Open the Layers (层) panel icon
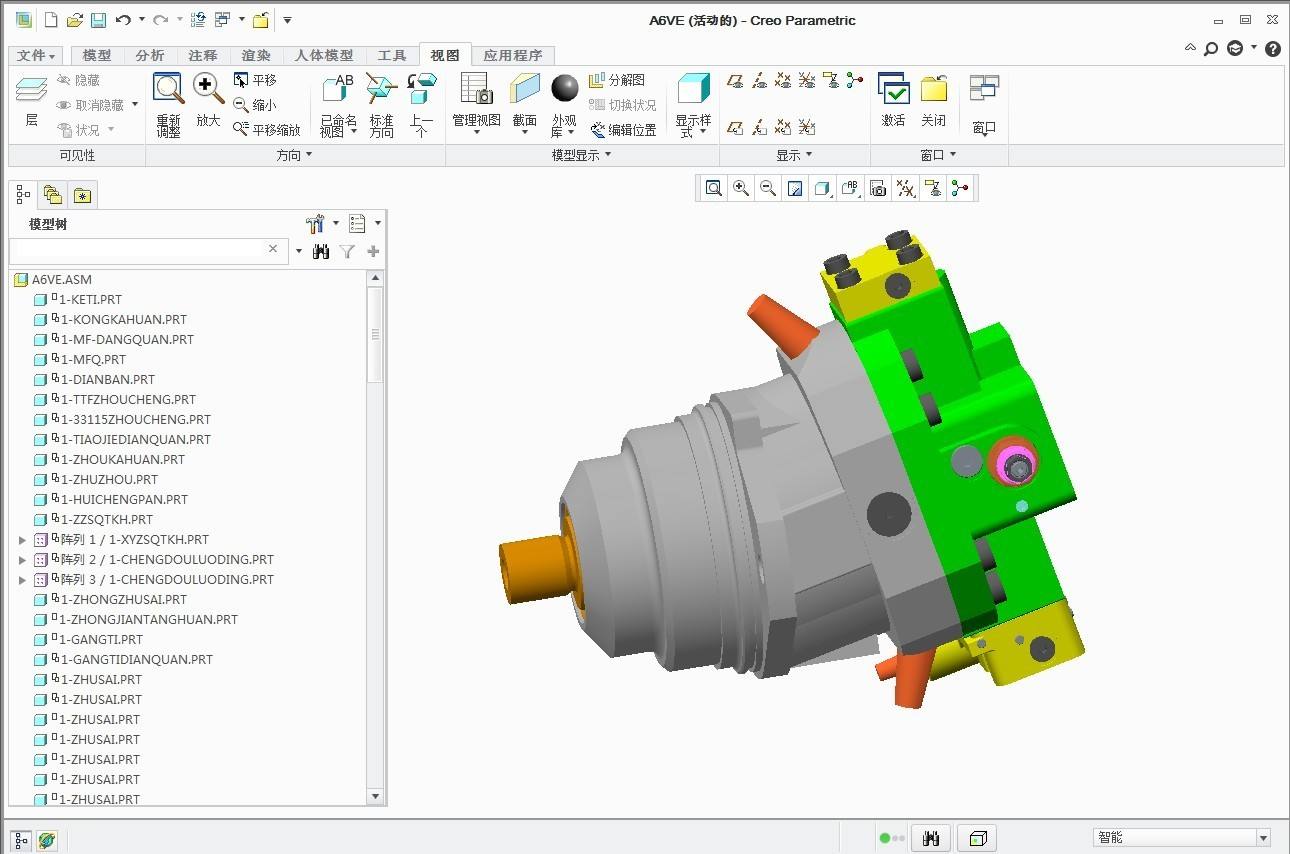The image size is (1290, 854). (31, 101)
